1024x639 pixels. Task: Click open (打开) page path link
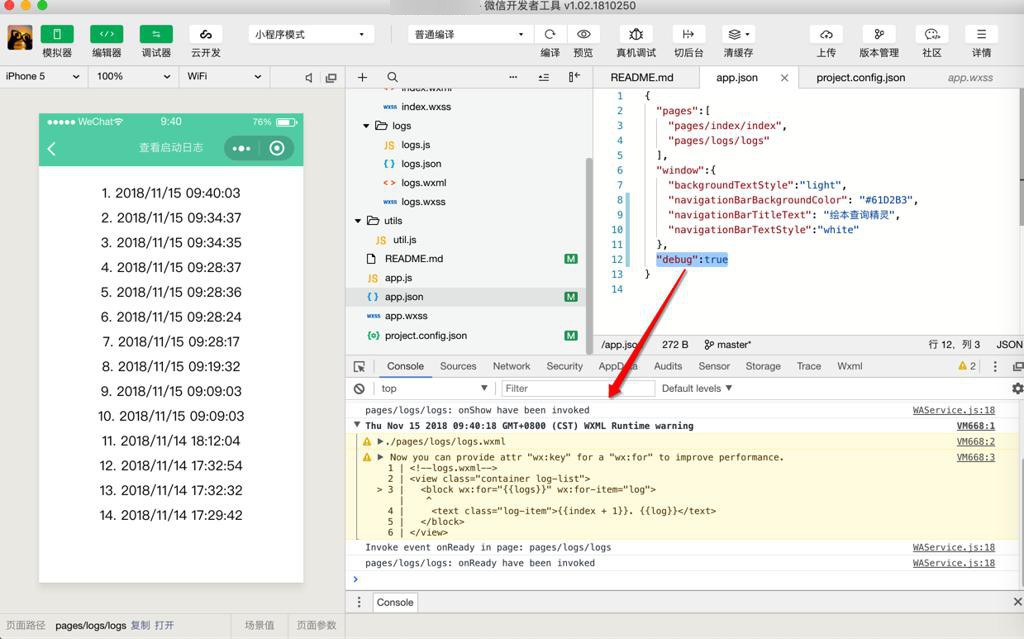pos(164,625)
